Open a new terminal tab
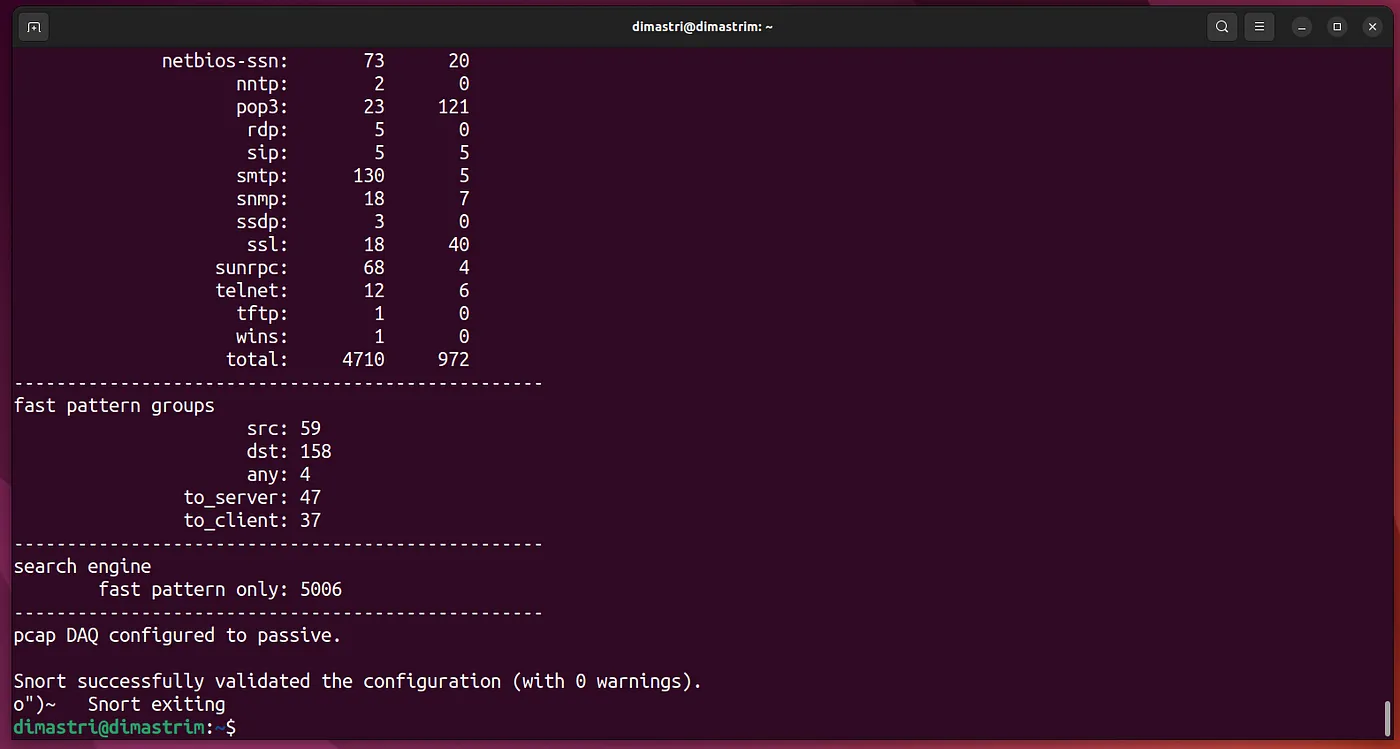The width and height of the screenshot is (1400, 749). 34,27
